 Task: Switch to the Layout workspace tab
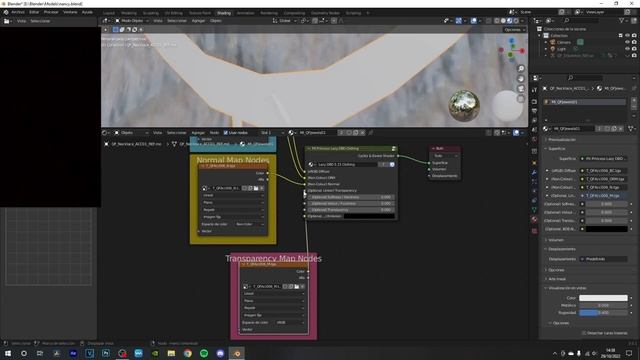(x=109, y=13)
